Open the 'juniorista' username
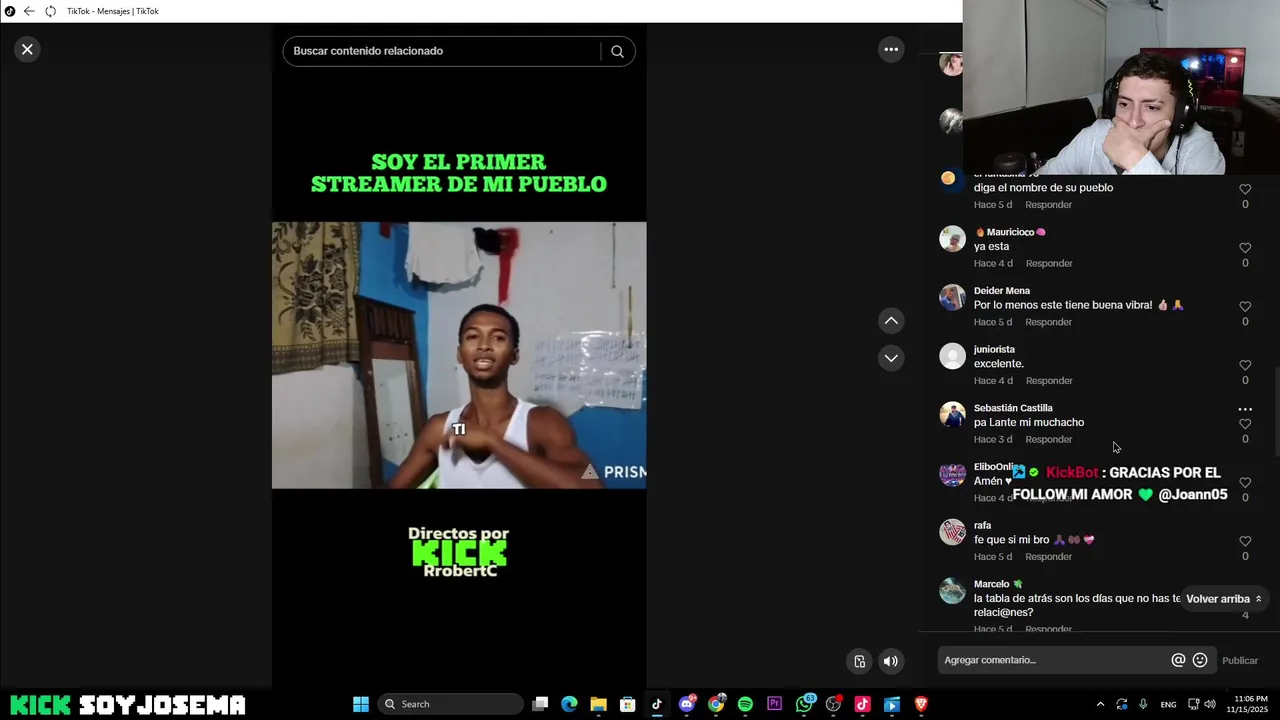This screenshot has height=720, width=1280. pyautogui.click(x=994, y=350)
